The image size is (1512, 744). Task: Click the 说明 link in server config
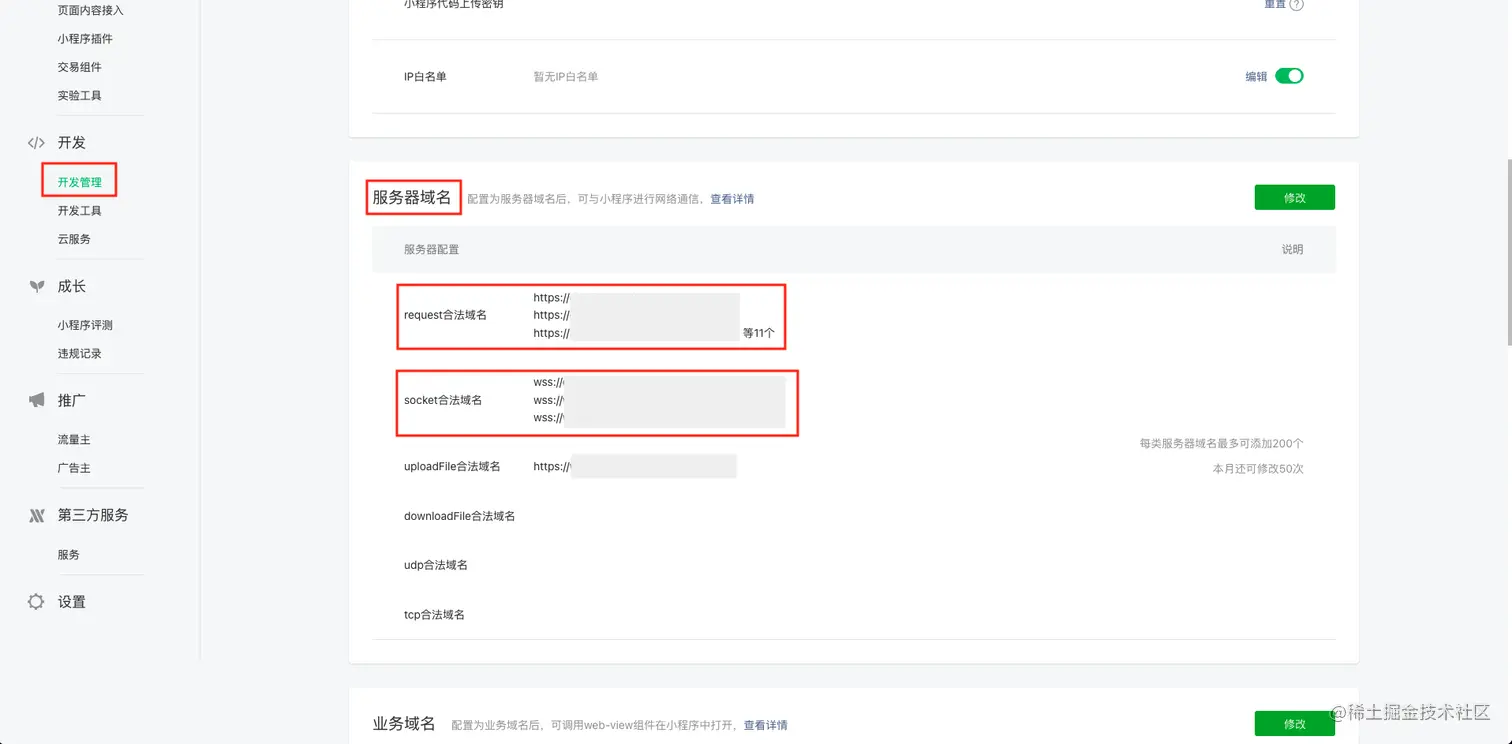pyautogui.click(x=1291, y=249)
